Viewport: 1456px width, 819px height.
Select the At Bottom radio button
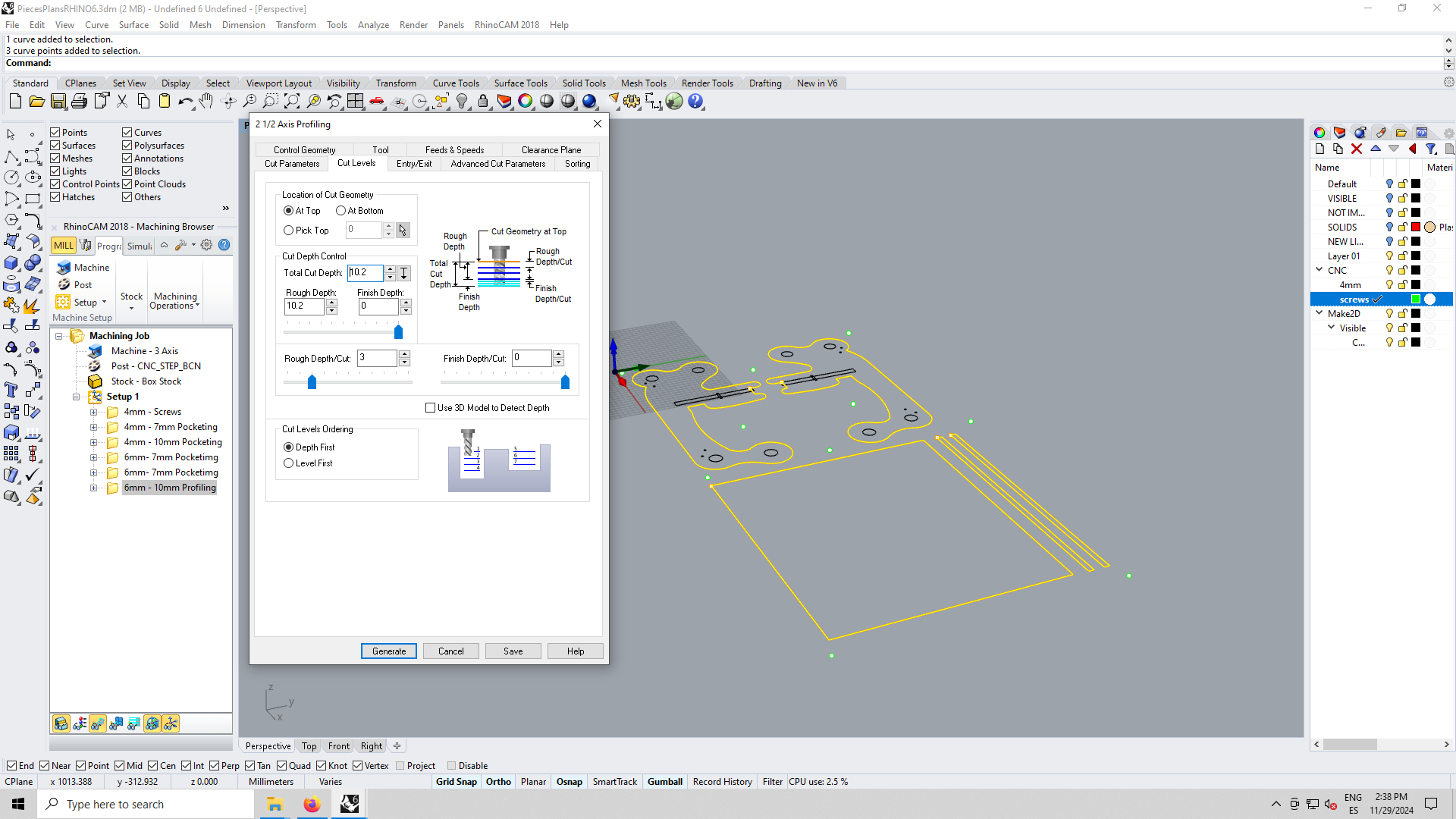click(x=340, y=211)
